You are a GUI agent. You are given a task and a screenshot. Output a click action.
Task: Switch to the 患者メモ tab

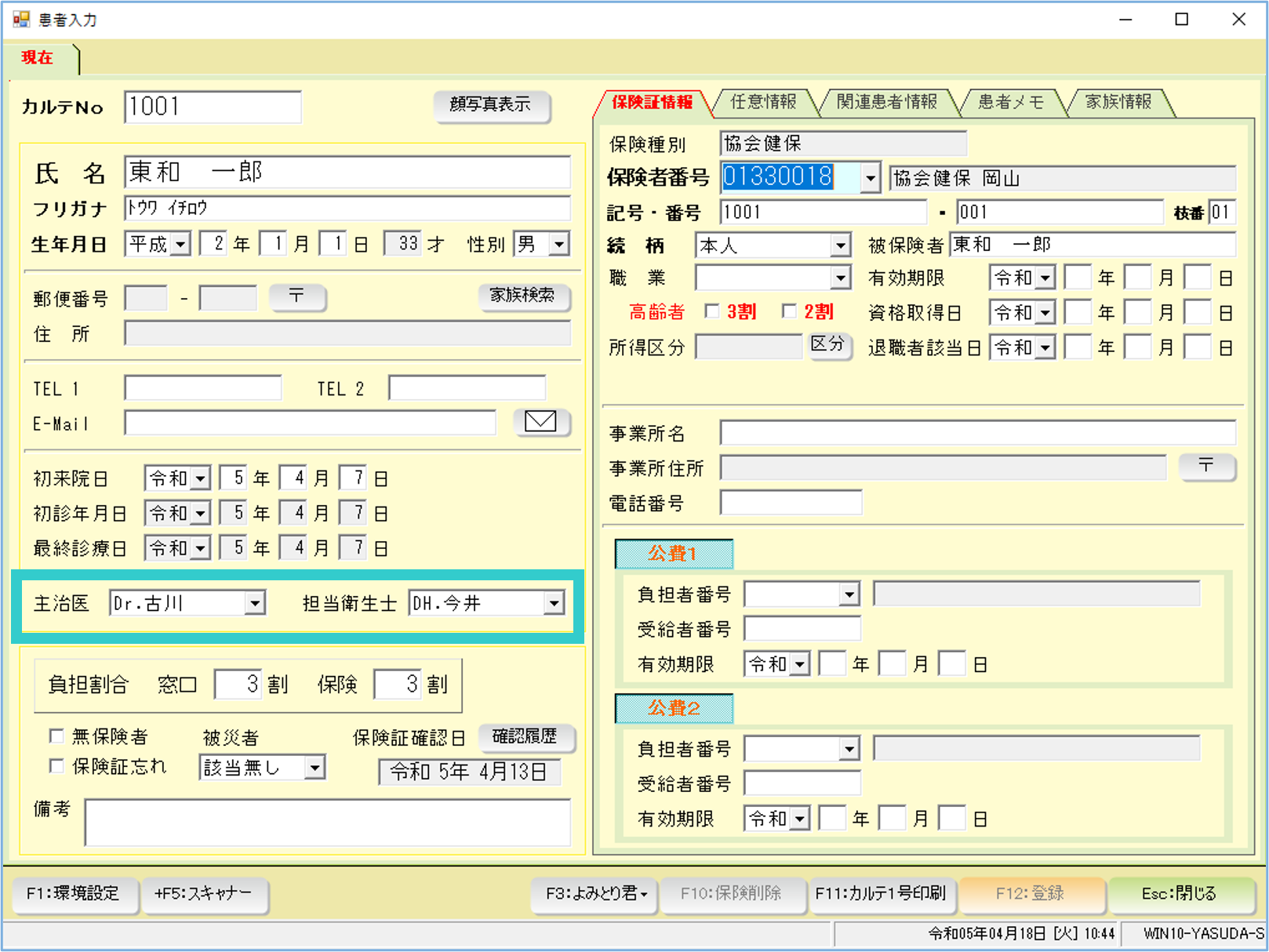point(1010,103)
